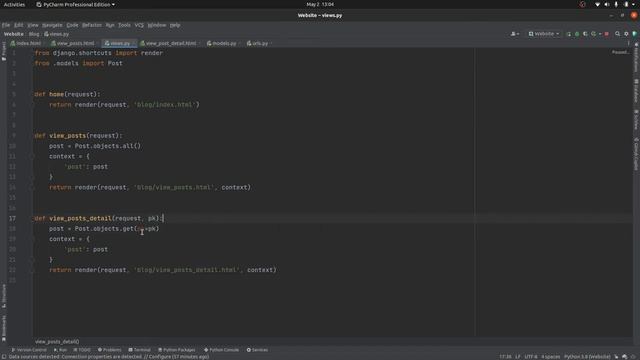The image size is (640, 360).
Task: Click the view_posts_detail() breadcrumb below the editor
Action: pyautogui.click(x=57, y=342)
